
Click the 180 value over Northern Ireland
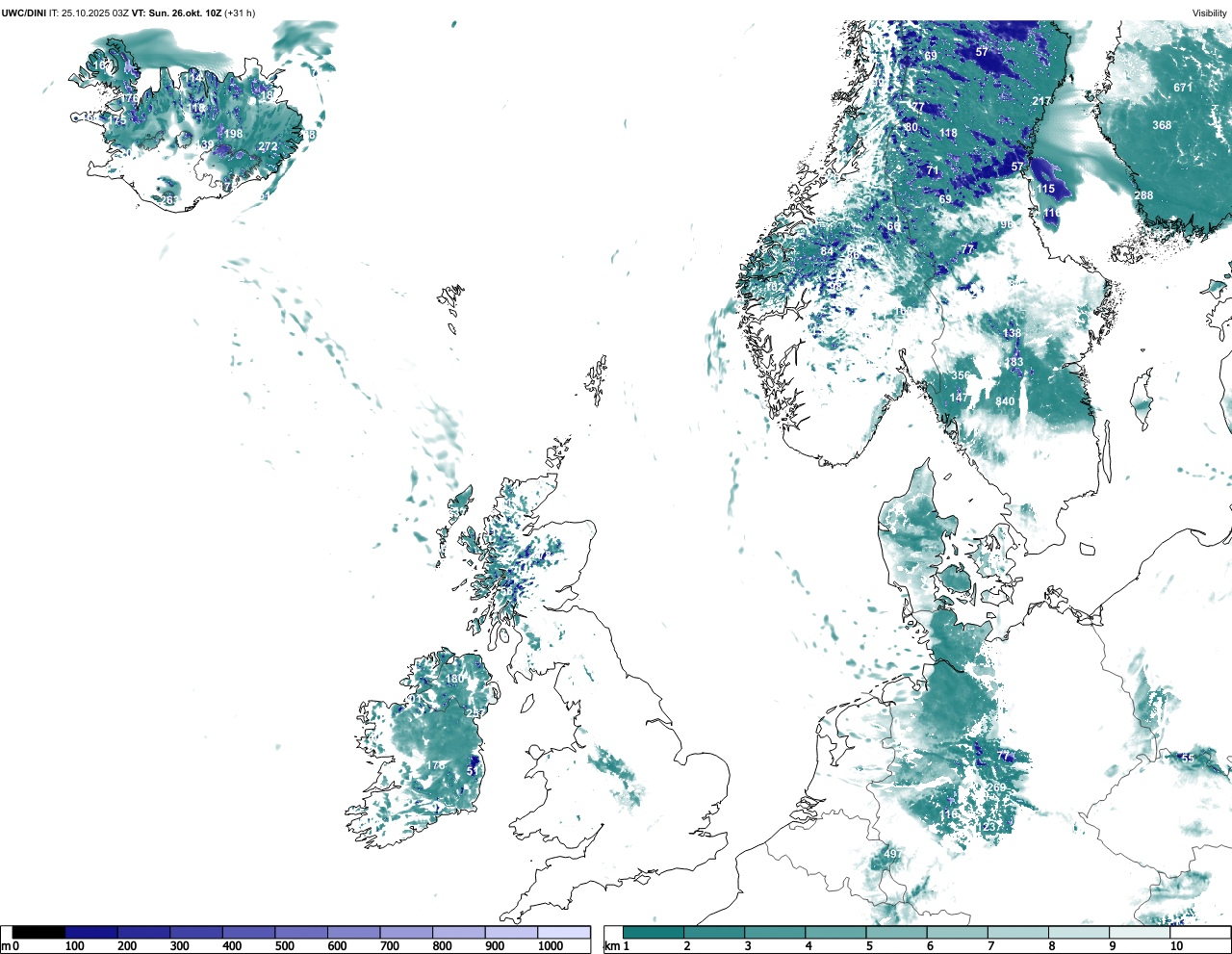(x=454, y=679)
